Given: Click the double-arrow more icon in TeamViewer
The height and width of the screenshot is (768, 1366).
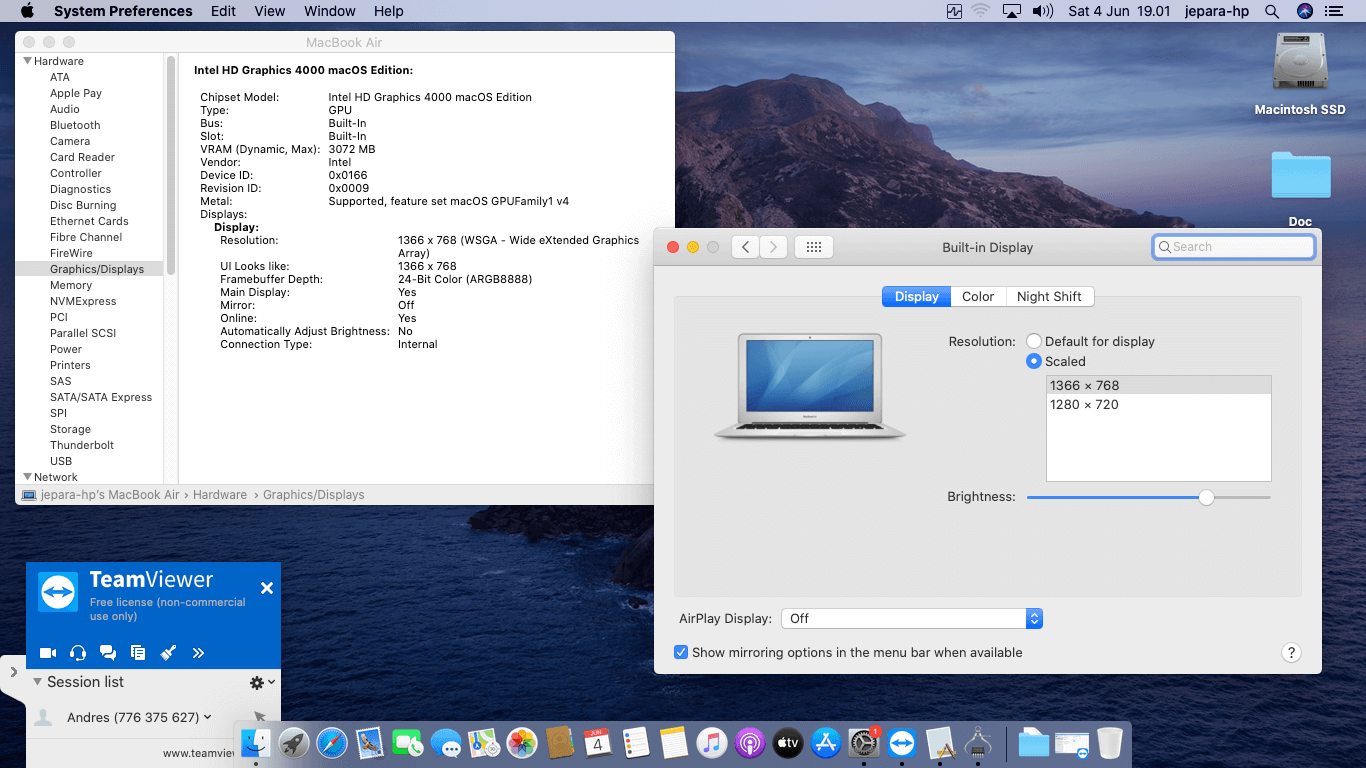Looking at the screenshot, I should [198, 653].
